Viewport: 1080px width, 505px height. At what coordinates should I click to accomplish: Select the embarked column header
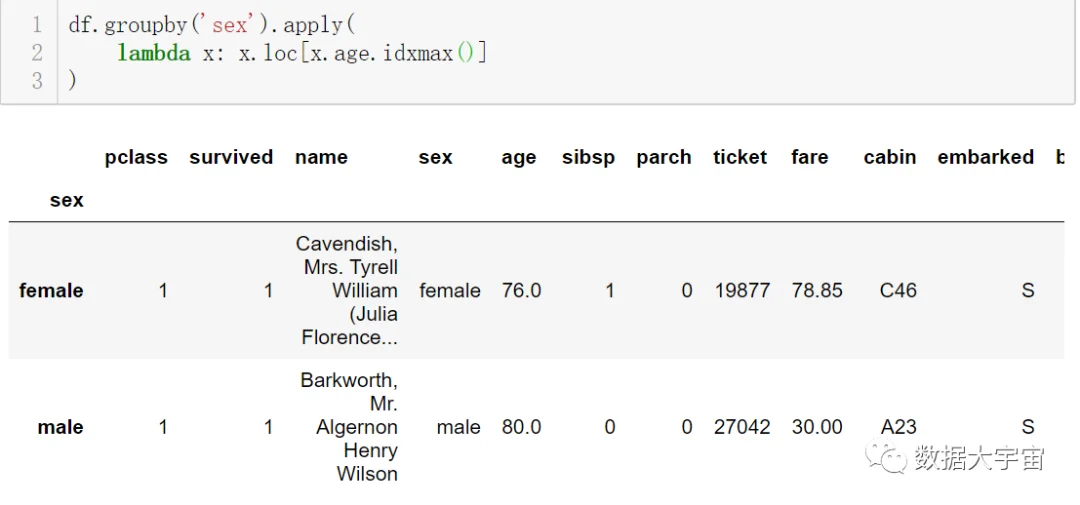point(986,157)
